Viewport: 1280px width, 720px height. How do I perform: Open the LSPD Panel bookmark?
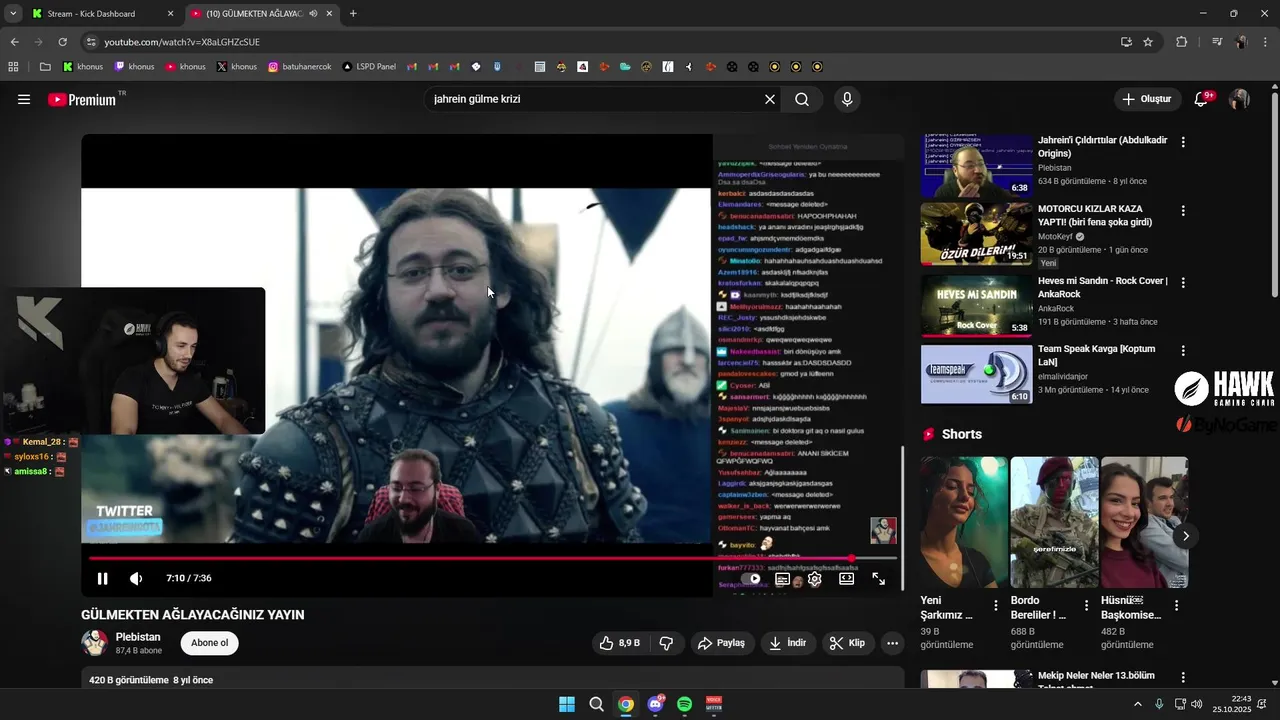tap(369, 67)
